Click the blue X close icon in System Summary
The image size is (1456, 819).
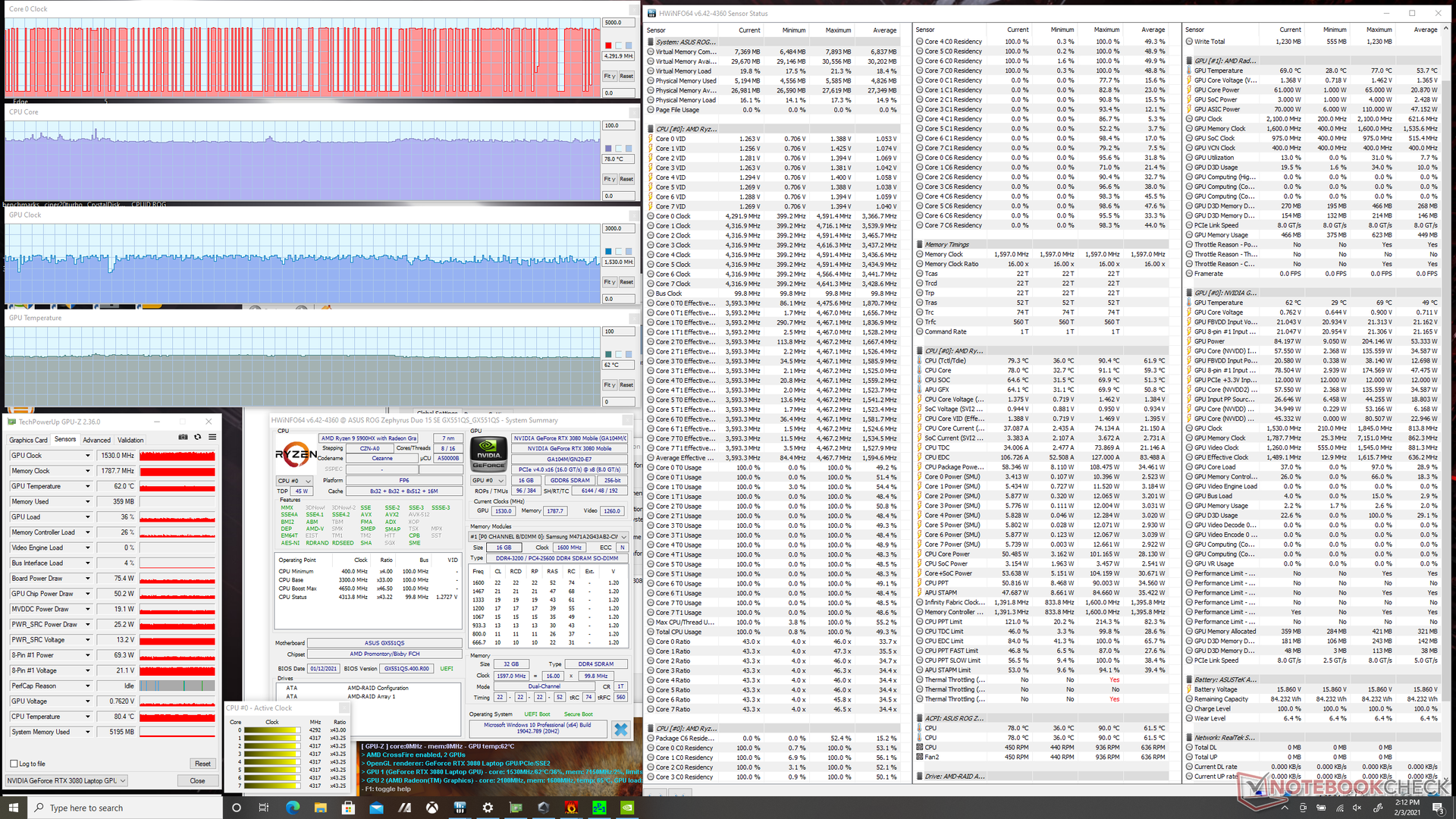pyautogui.click(x=620, y=730)
